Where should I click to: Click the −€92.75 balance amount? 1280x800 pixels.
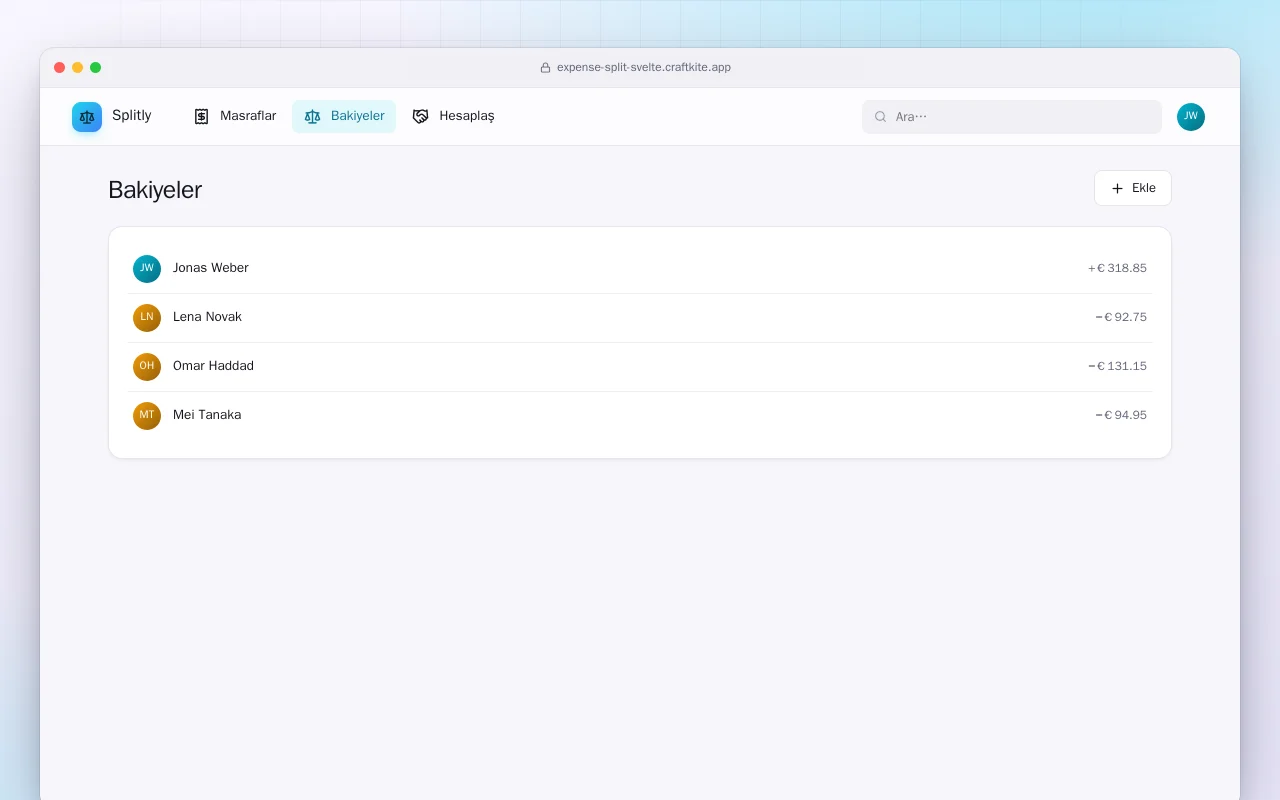coord(1121,317)
